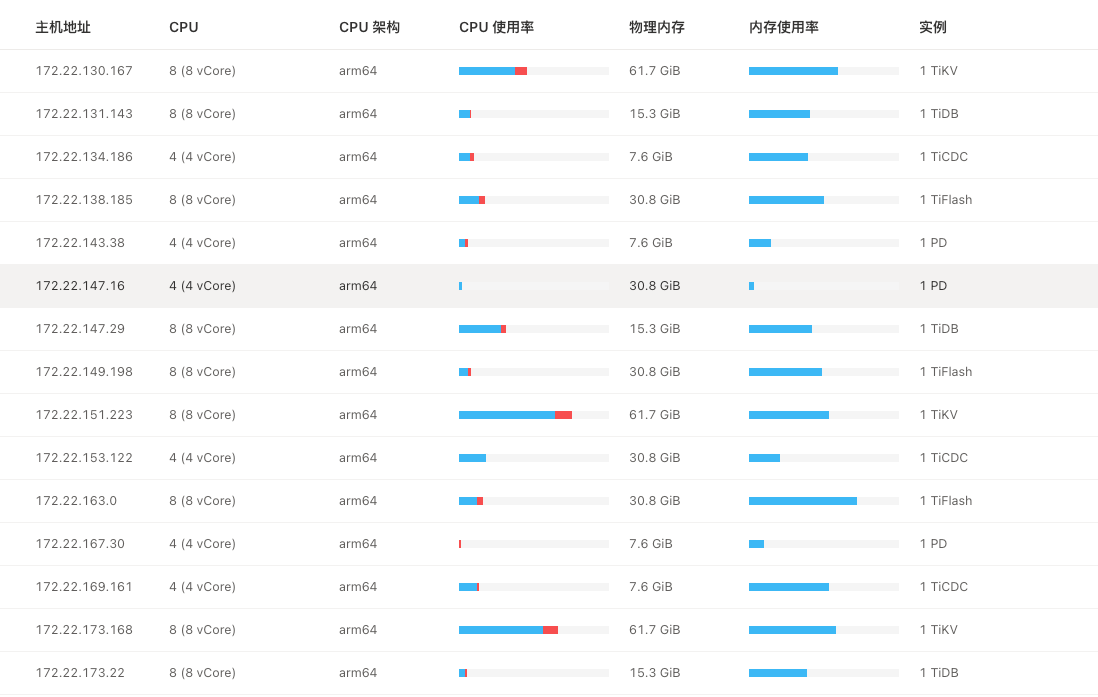
Task: Click the instance cell for 172.22.138.185
Action: [x=945, y=200]
